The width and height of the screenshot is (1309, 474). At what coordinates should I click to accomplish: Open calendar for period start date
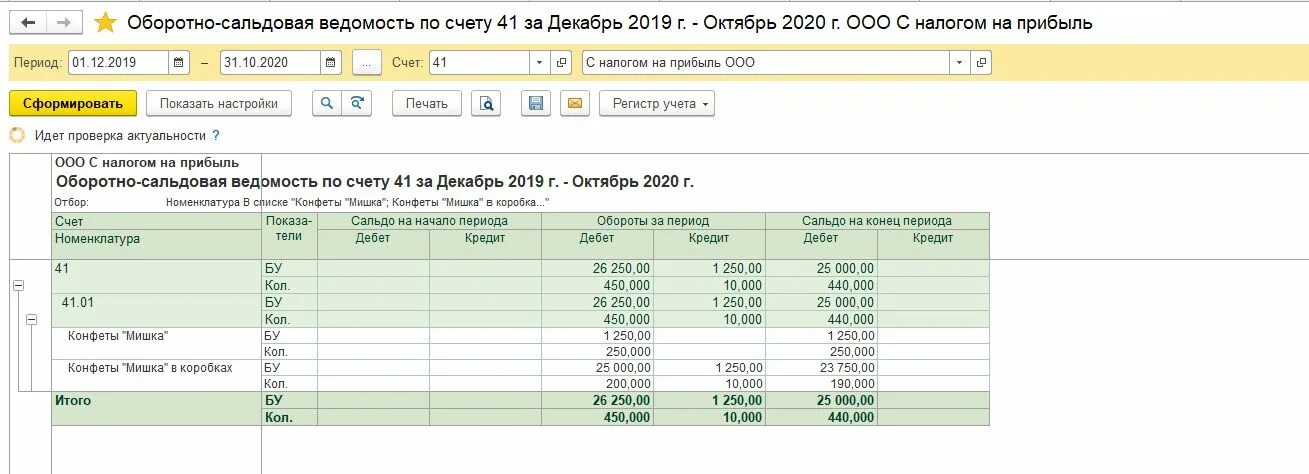pos(179,62)
